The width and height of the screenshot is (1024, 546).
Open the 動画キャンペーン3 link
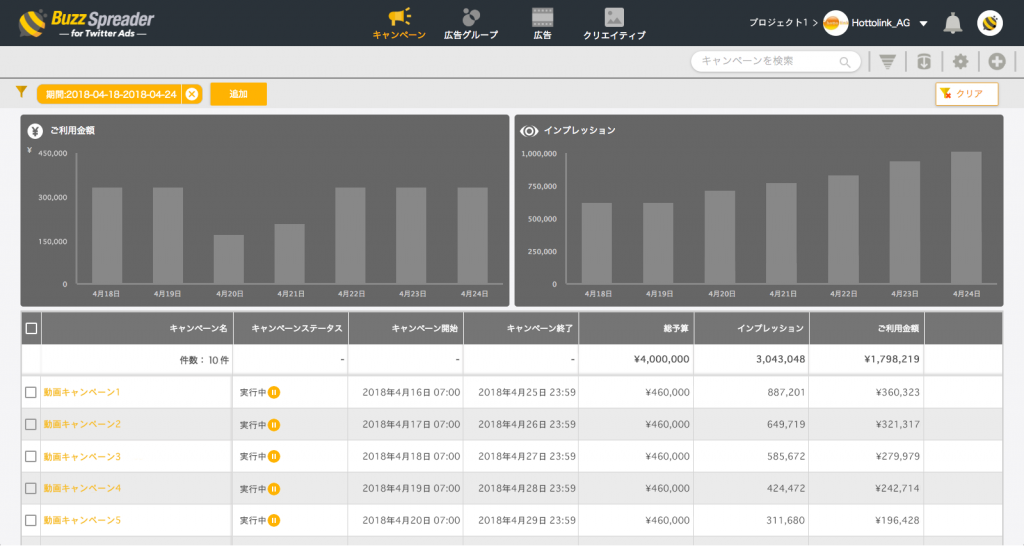82,457
